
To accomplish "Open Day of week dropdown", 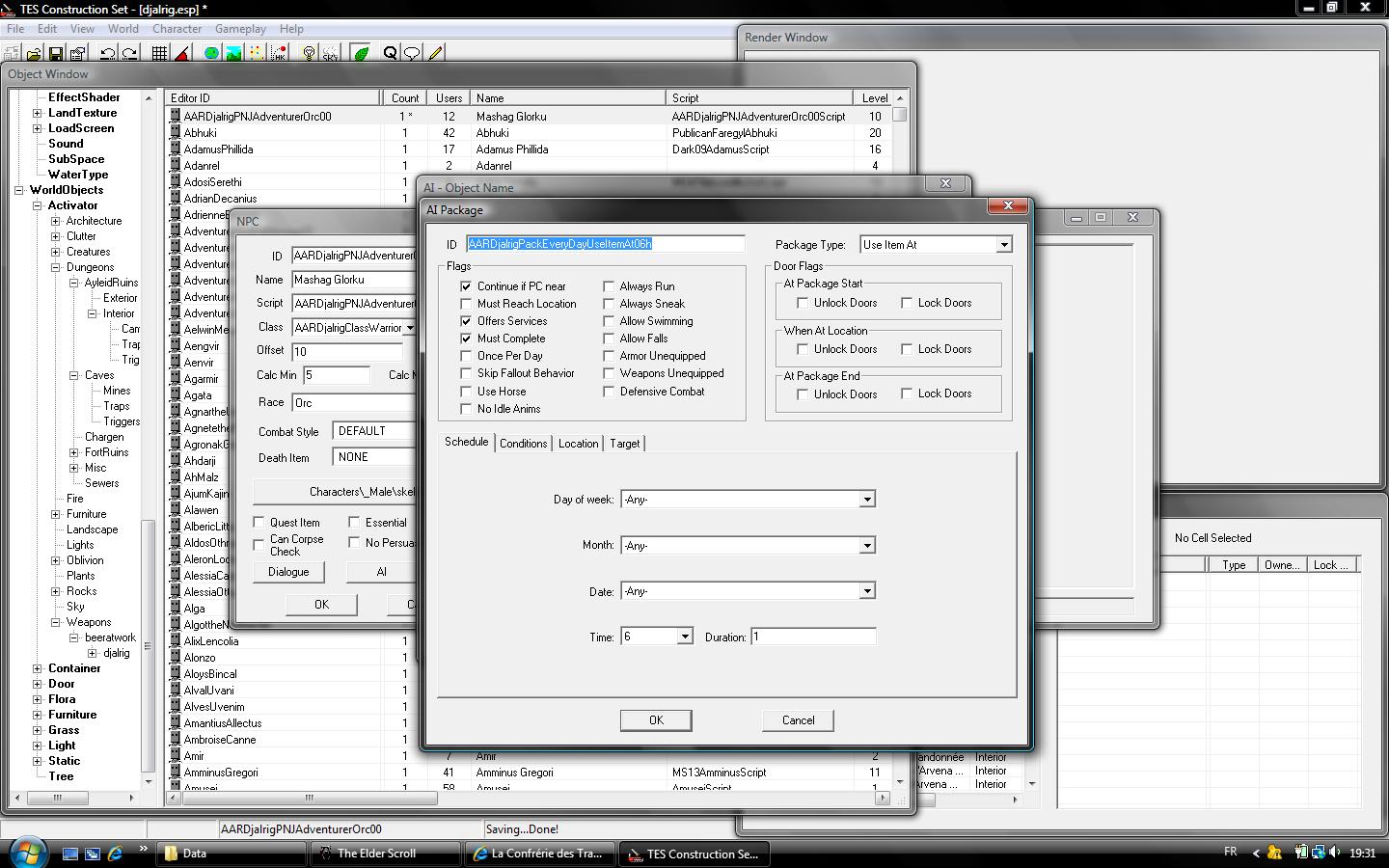I will pyautogui.click(x=867, y=500).
